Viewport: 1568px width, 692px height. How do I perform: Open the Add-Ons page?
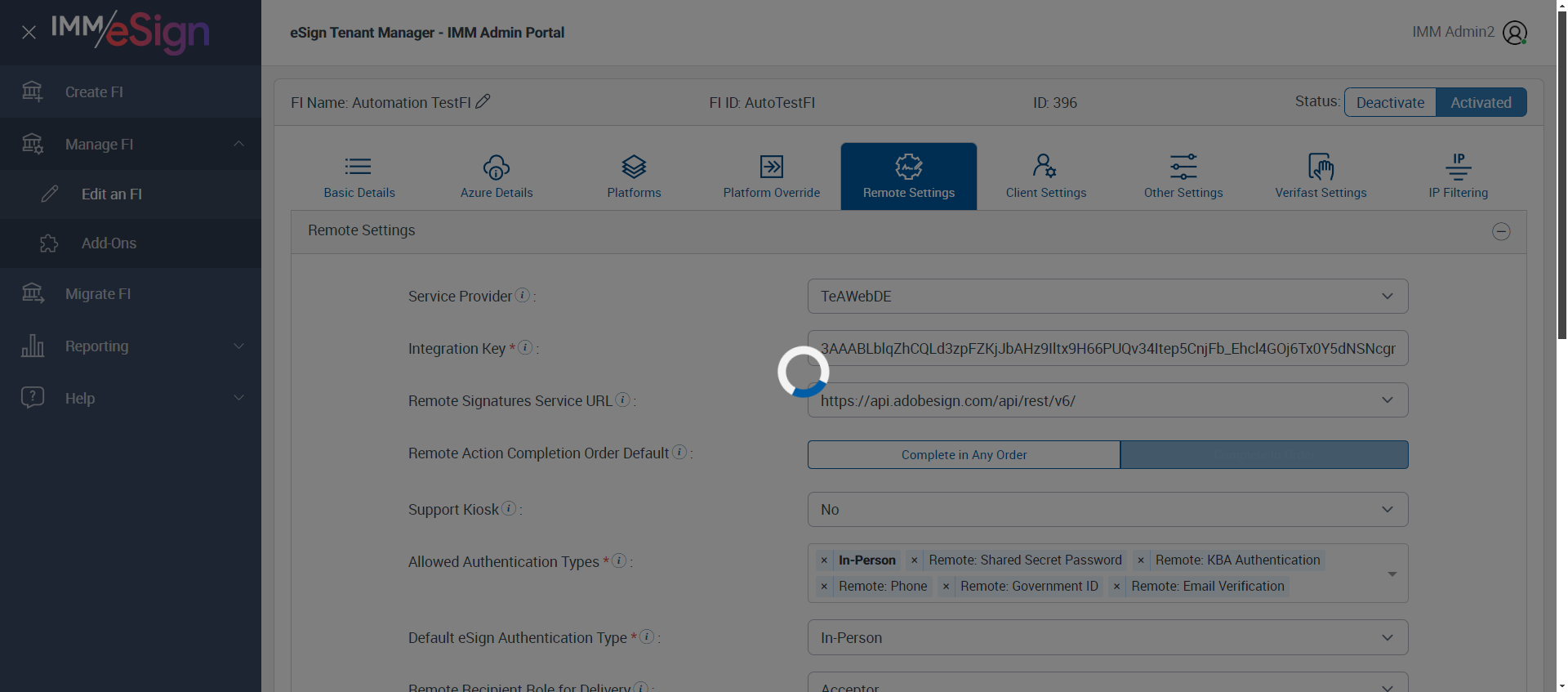point(131,243)
